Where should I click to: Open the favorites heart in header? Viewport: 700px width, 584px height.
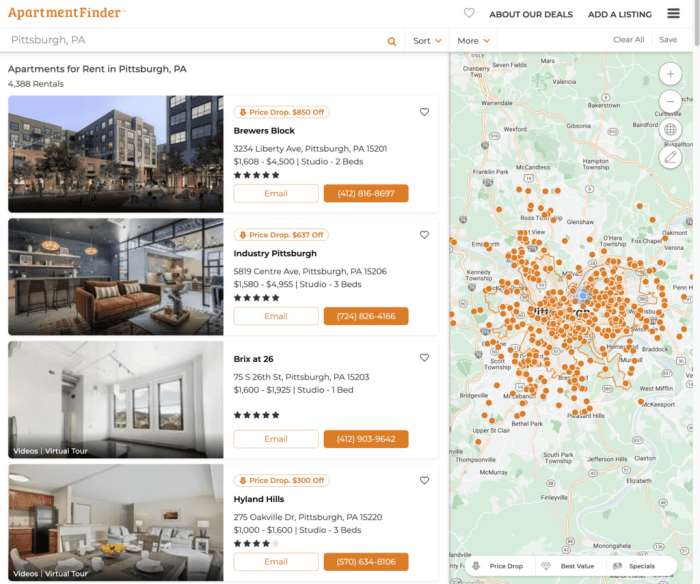click(469, 13)
